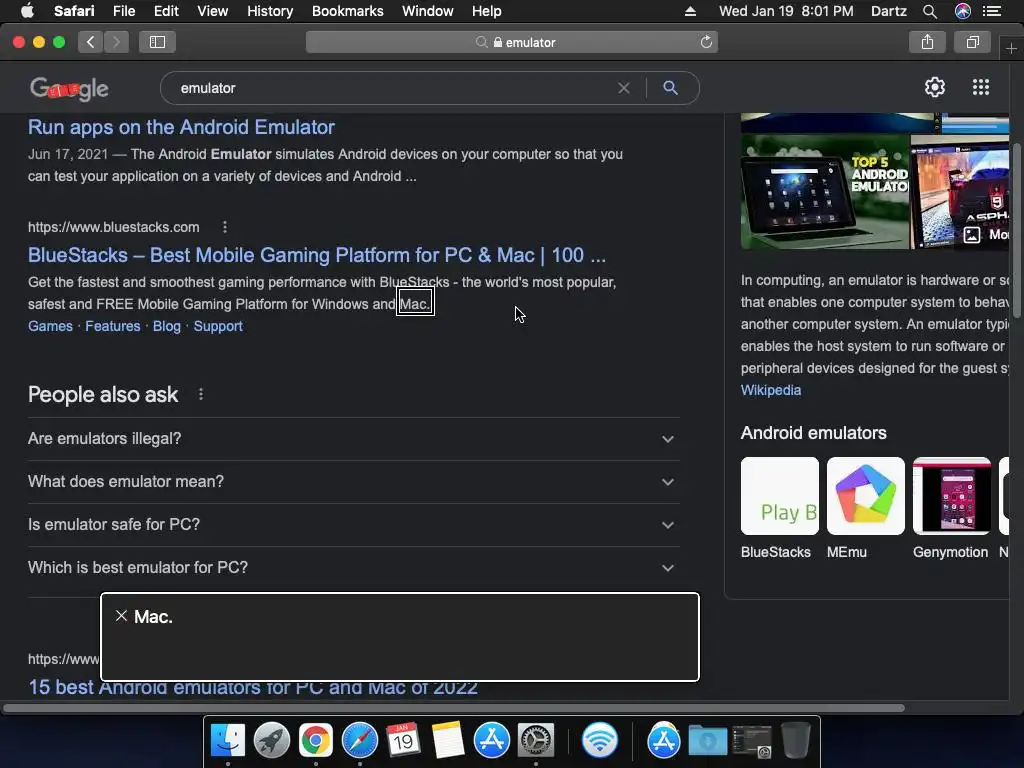Open 'Run apps on the Android Emulator' result
The image size is (1024, 768).
click(181, 127)
